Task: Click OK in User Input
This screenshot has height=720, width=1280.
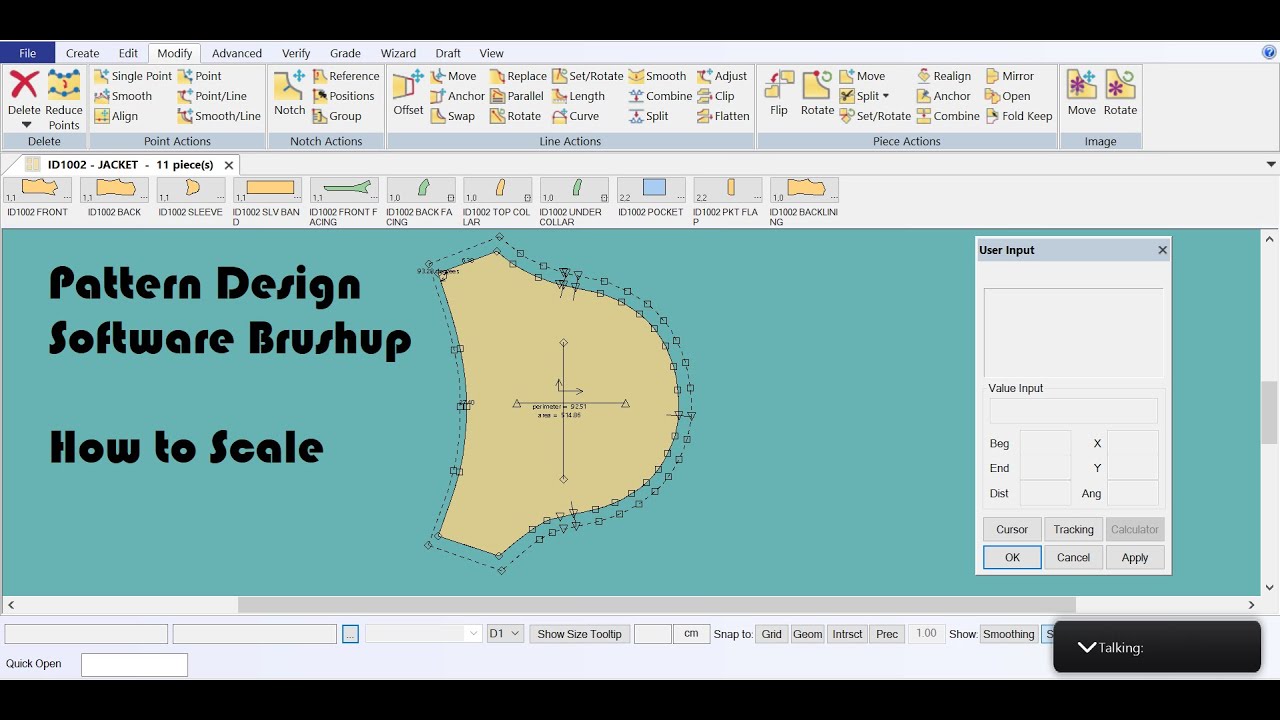Action: 1012,558
